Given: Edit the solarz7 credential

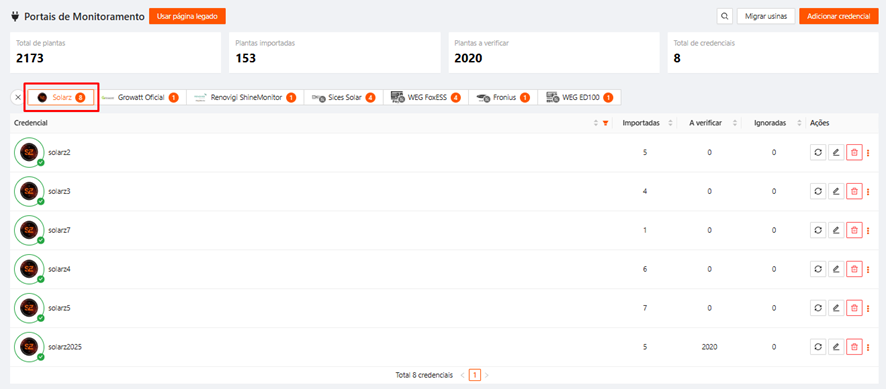Looking at the screenshot, I should pyautogui.click(x=836, y=231).
